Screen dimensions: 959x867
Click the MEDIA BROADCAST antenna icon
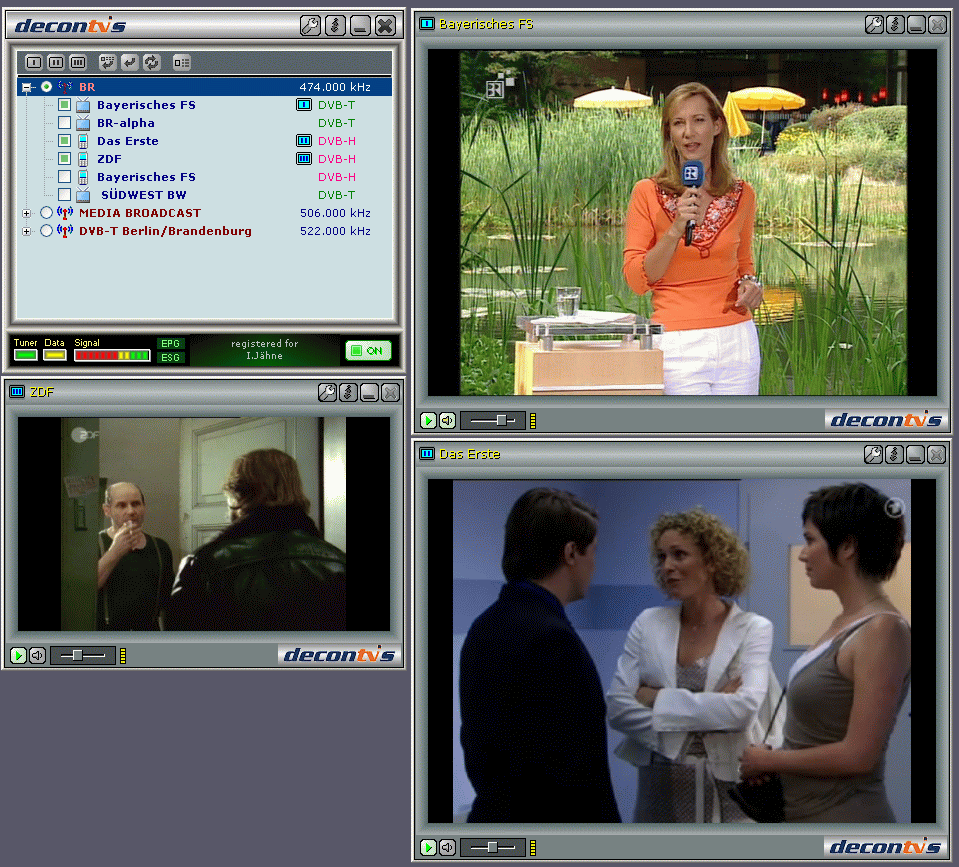(65, 213)
